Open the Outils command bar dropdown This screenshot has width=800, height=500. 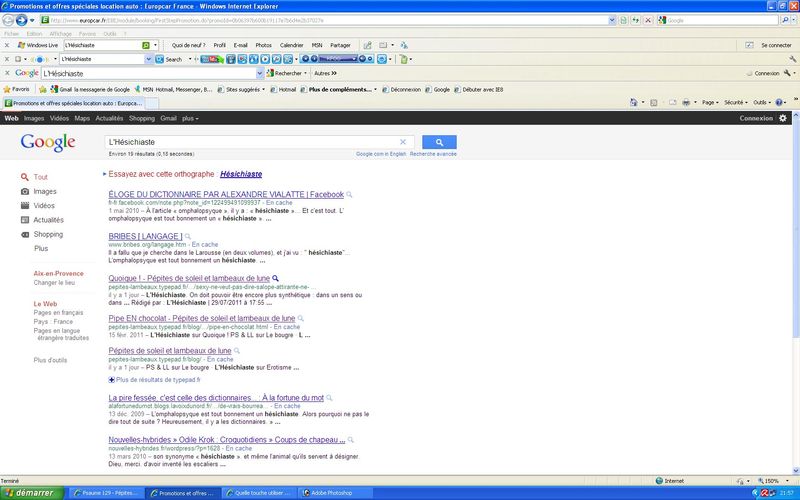tap(762, 103)
